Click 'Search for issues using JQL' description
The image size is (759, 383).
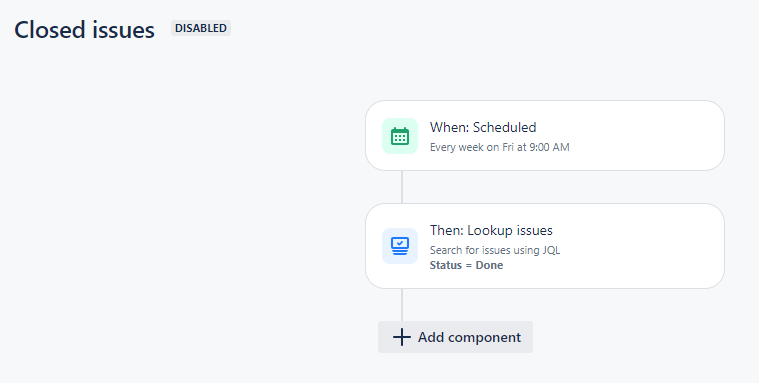(x=495, y=250)
